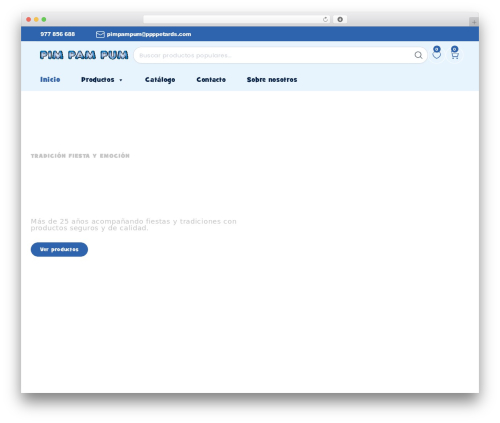Open a new browser tab with plus

pyautogui.click(x=474, y=22)
